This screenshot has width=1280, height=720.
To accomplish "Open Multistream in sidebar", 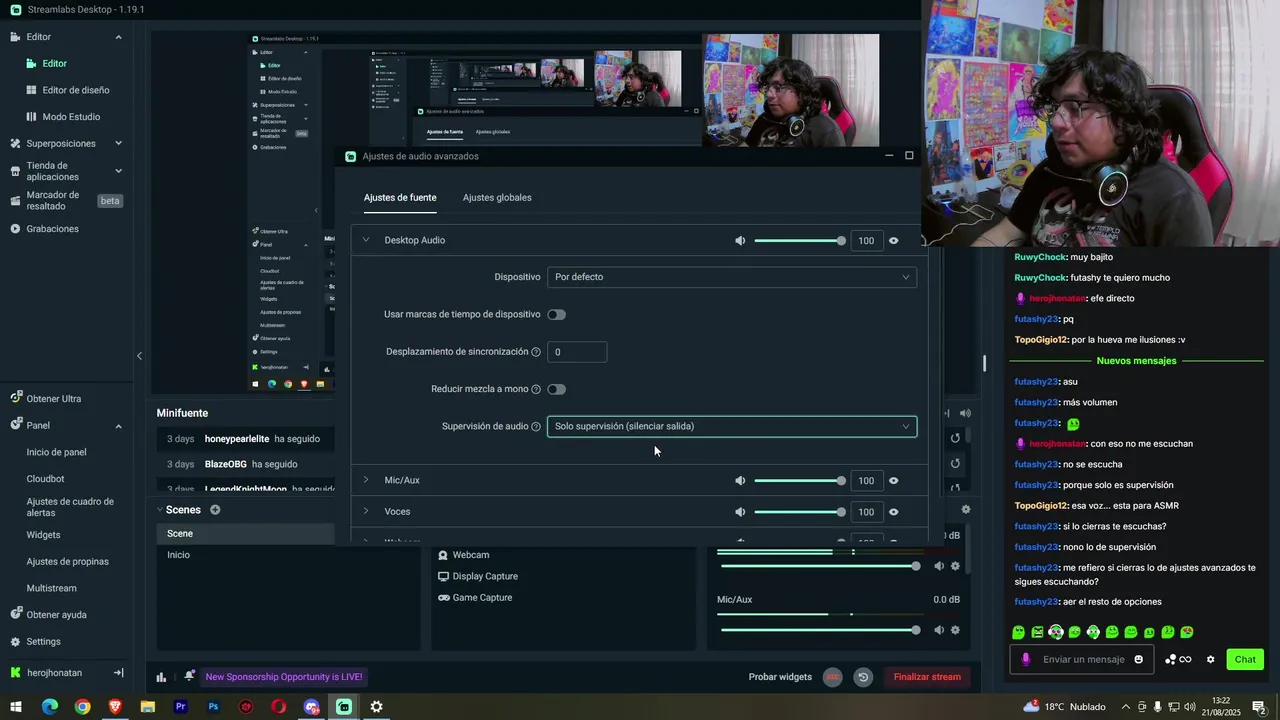I will point(51,588).
